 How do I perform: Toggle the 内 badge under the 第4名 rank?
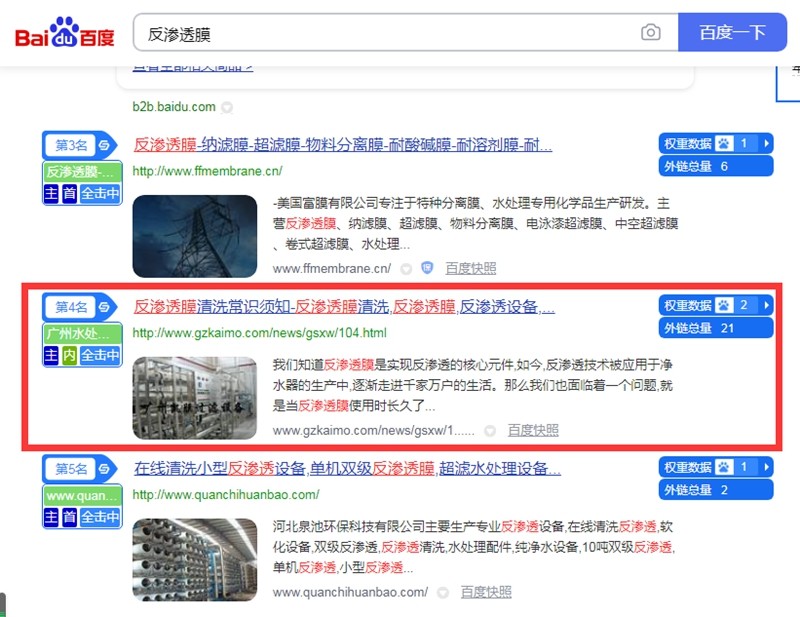click(69, 353)
